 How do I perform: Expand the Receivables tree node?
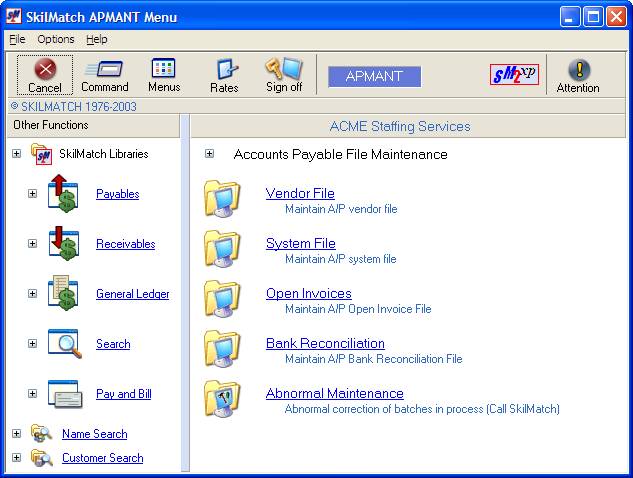pyautogui.click(x=32, y=243)
